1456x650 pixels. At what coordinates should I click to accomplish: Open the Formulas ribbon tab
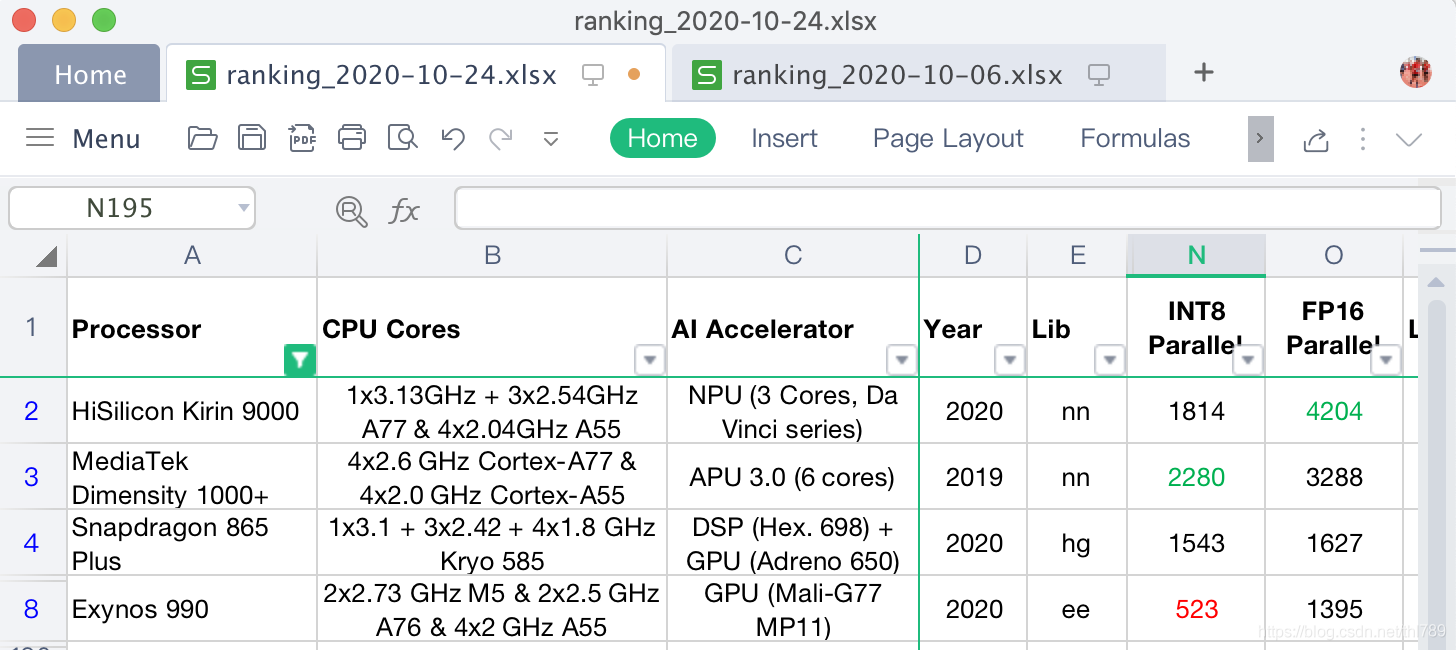click(x=1135, y=138)
